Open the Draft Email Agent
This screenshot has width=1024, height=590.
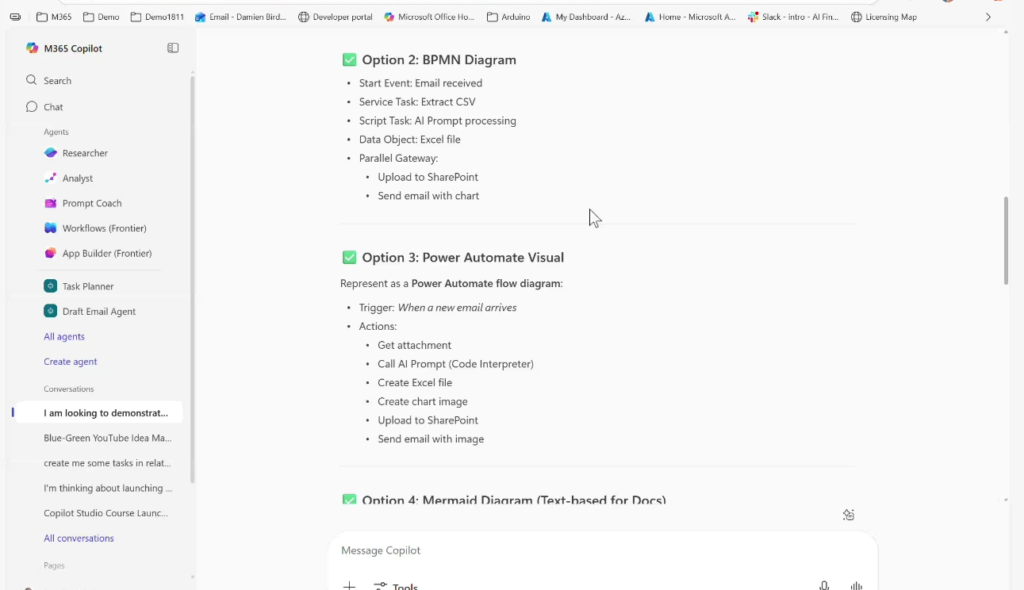(98, 311)
